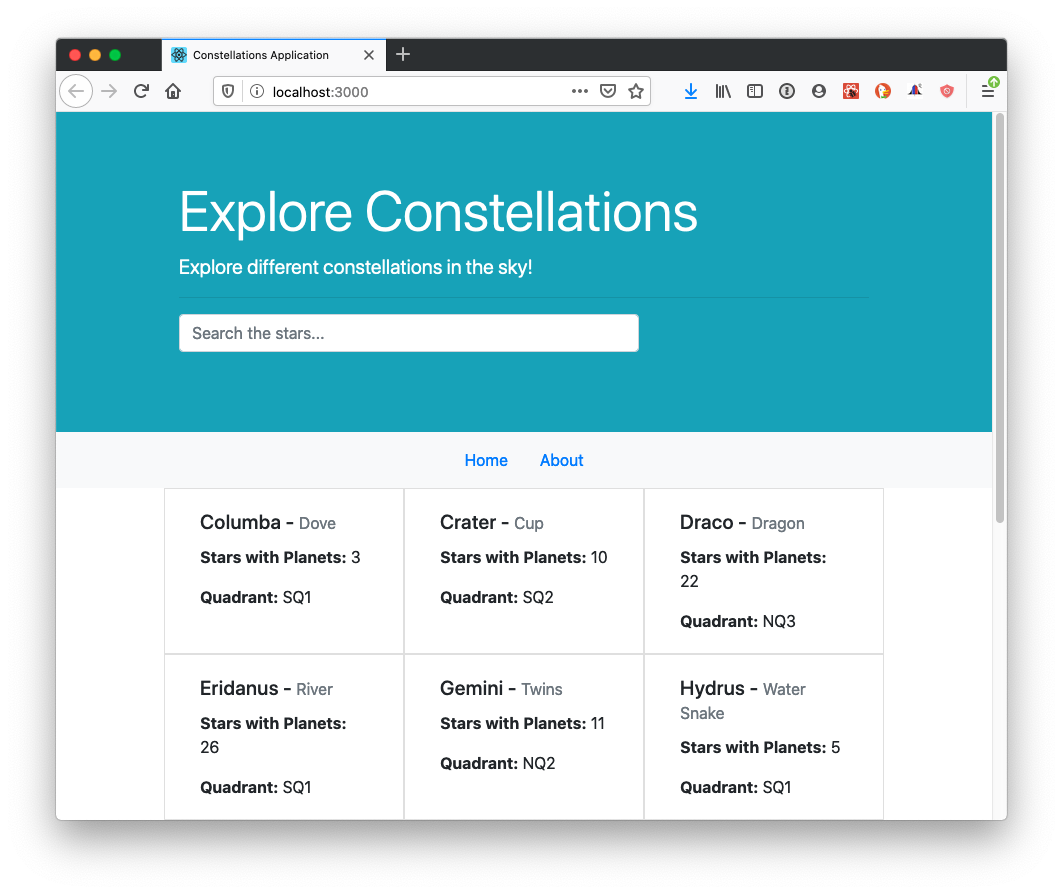Go back using the browser back arrow

[76, 91]
